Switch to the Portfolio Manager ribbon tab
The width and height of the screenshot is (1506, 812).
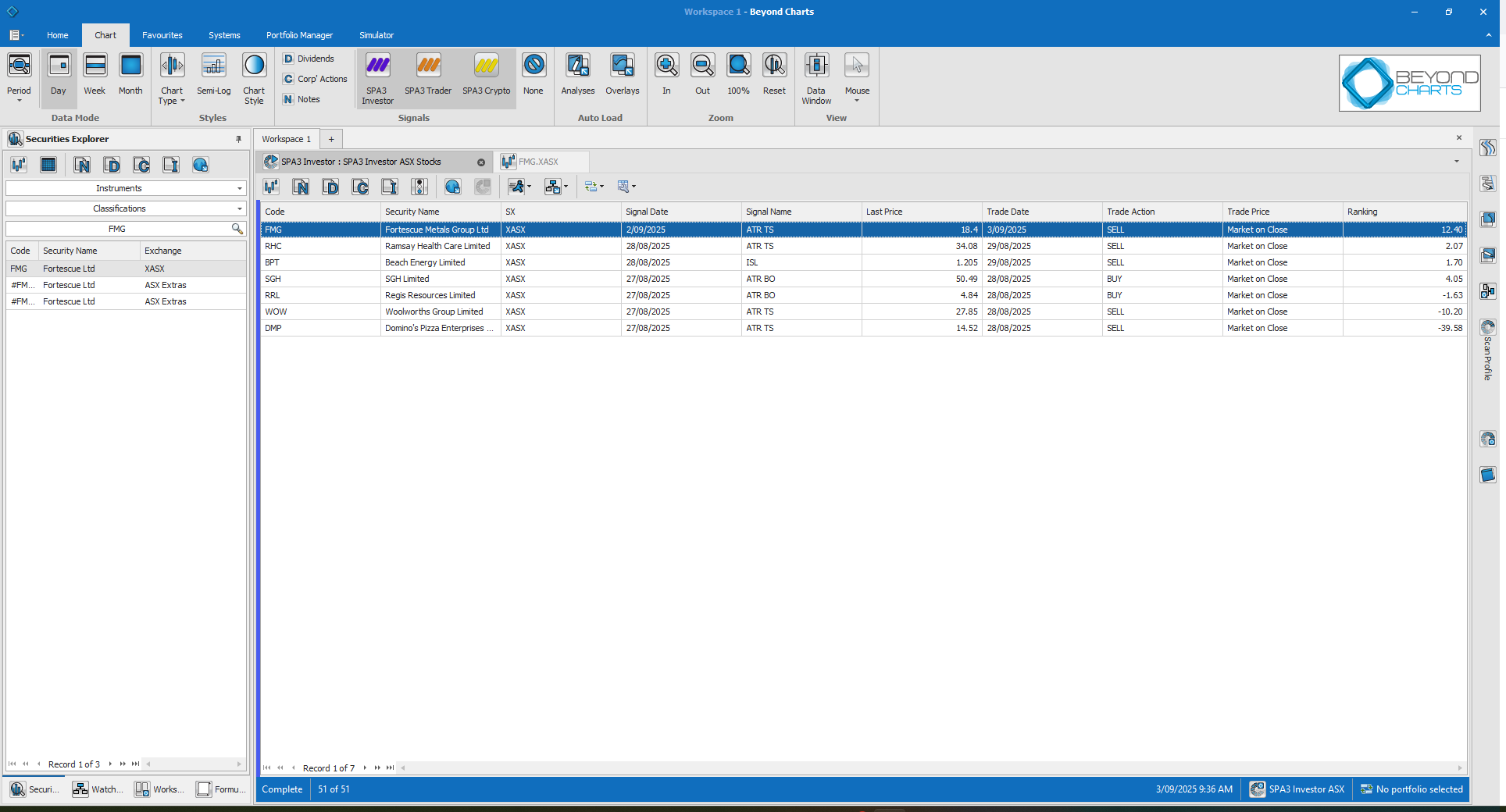click(x=299, y=35)
